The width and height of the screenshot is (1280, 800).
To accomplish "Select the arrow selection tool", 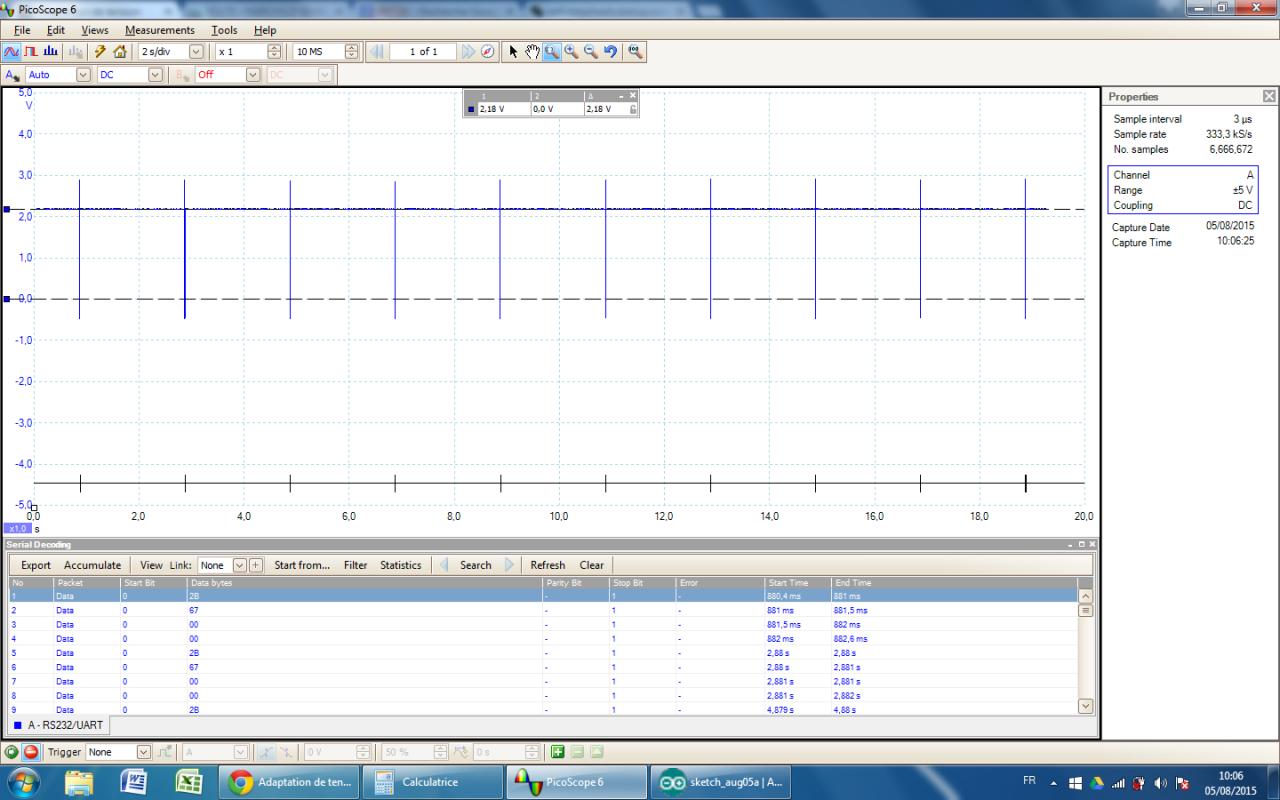I will point(513,51).
